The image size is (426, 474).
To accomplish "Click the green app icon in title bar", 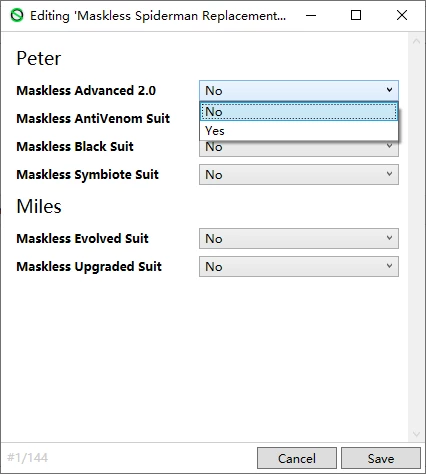I will tap(17, 15).
